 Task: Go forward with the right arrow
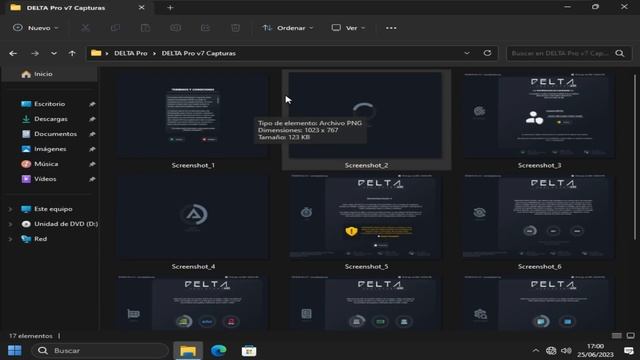(35, 53)
